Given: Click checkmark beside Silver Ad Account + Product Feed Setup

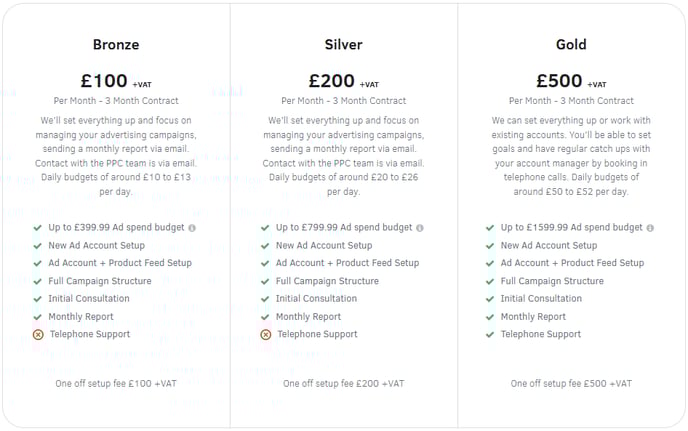Looking at the screenshot, I should coord(265,263).
